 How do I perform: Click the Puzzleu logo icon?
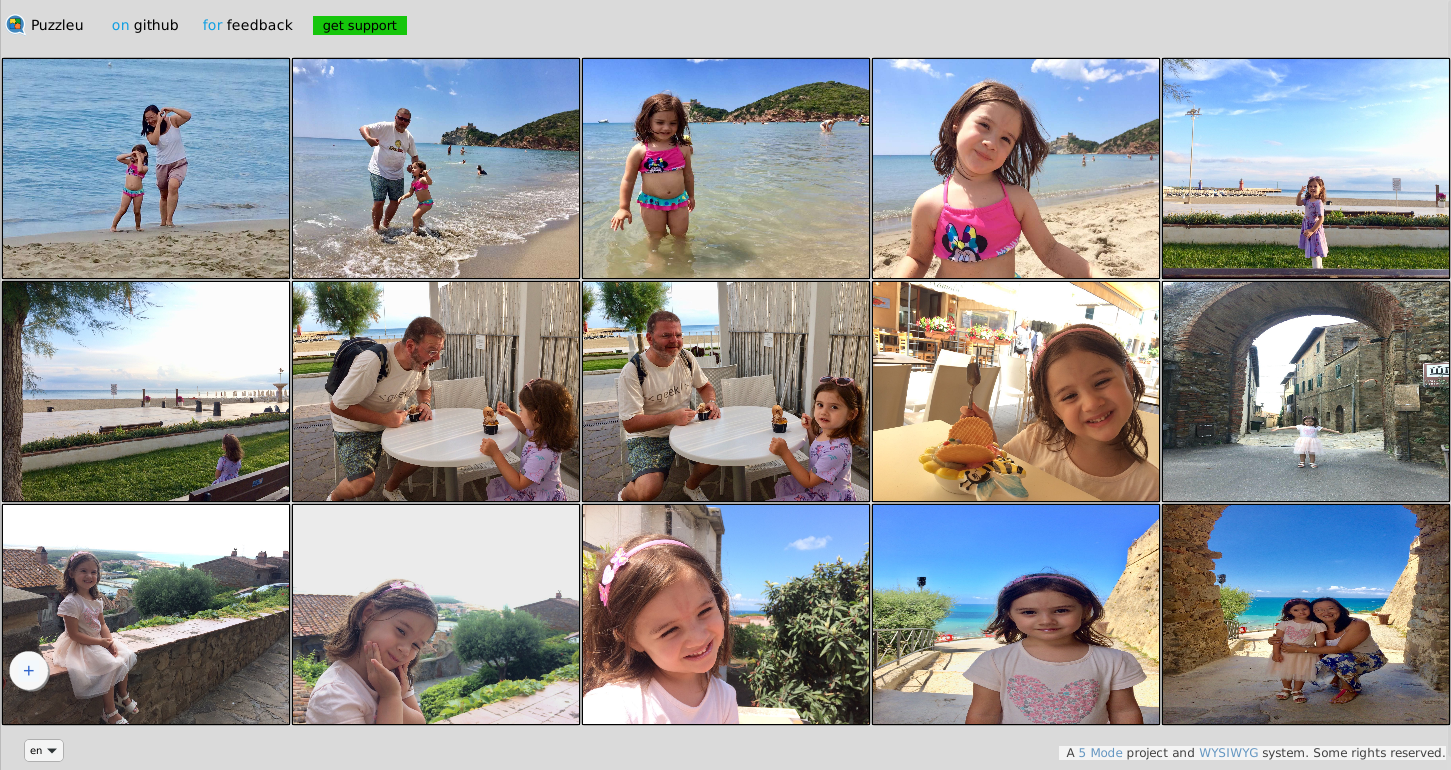(15, 25)
